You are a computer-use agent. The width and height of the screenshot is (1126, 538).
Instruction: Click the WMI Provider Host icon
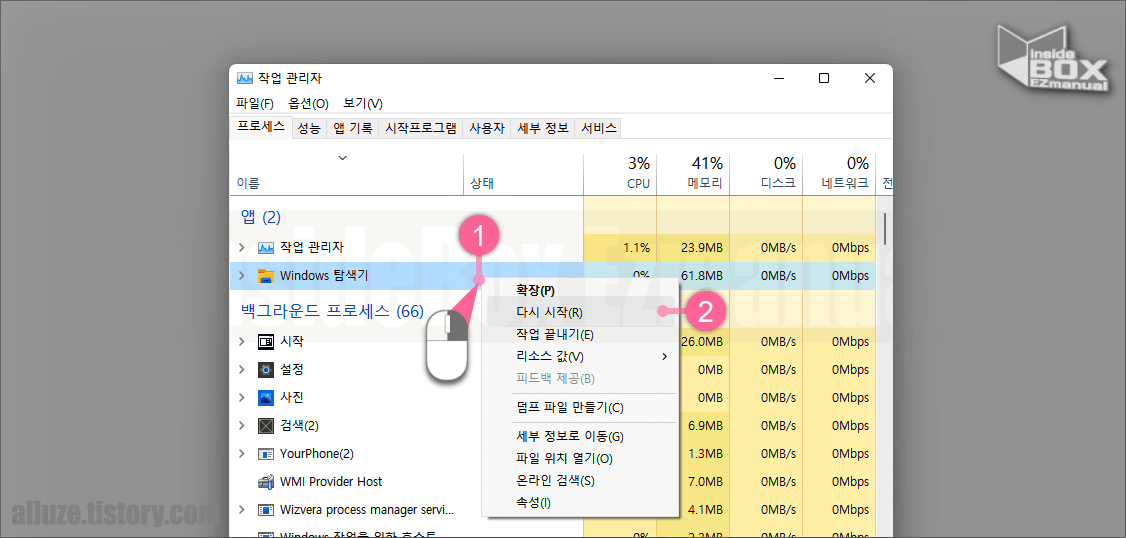coord(266,482)
